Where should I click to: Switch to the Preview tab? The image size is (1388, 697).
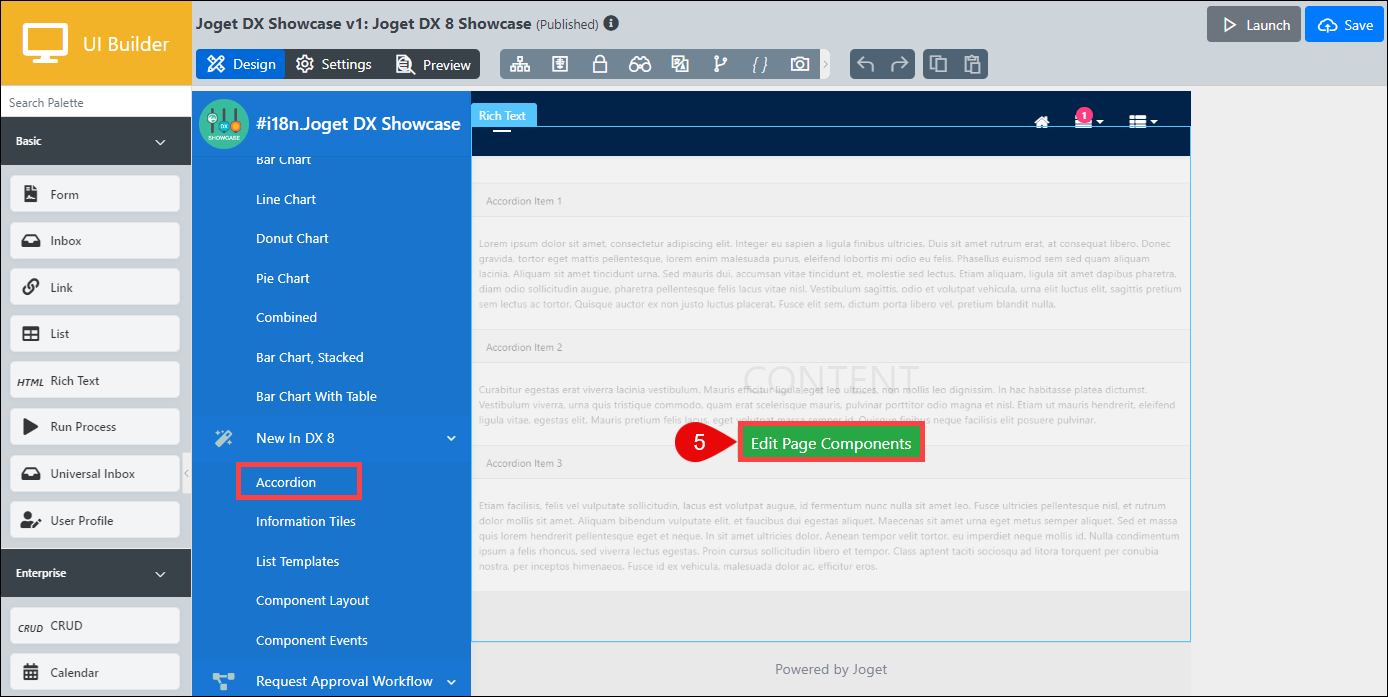(x=433, y=64)
